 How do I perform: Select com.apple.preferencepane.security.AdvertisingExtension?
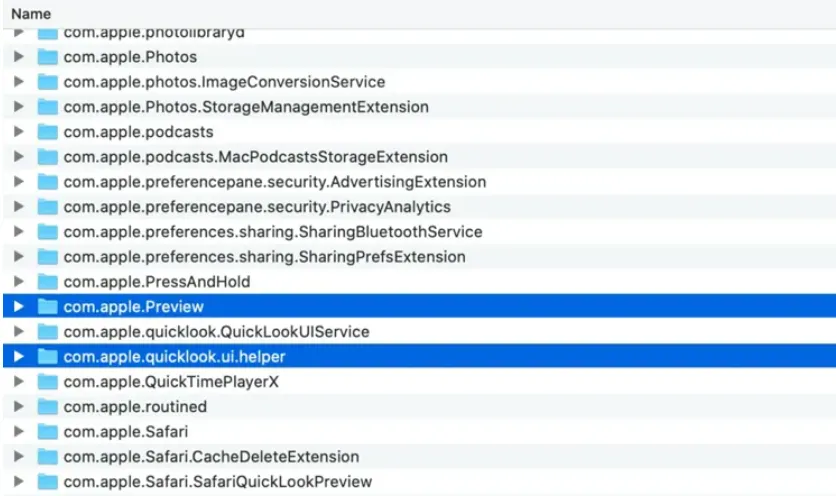(275, 182)
